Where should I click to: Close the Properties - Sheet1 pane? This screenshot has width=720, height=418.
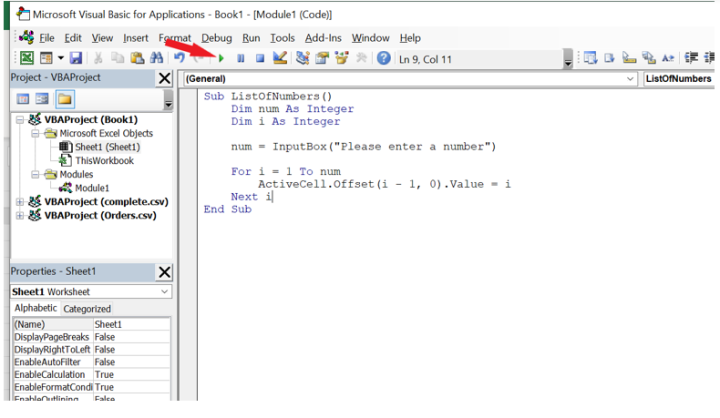tap(164, 272)
